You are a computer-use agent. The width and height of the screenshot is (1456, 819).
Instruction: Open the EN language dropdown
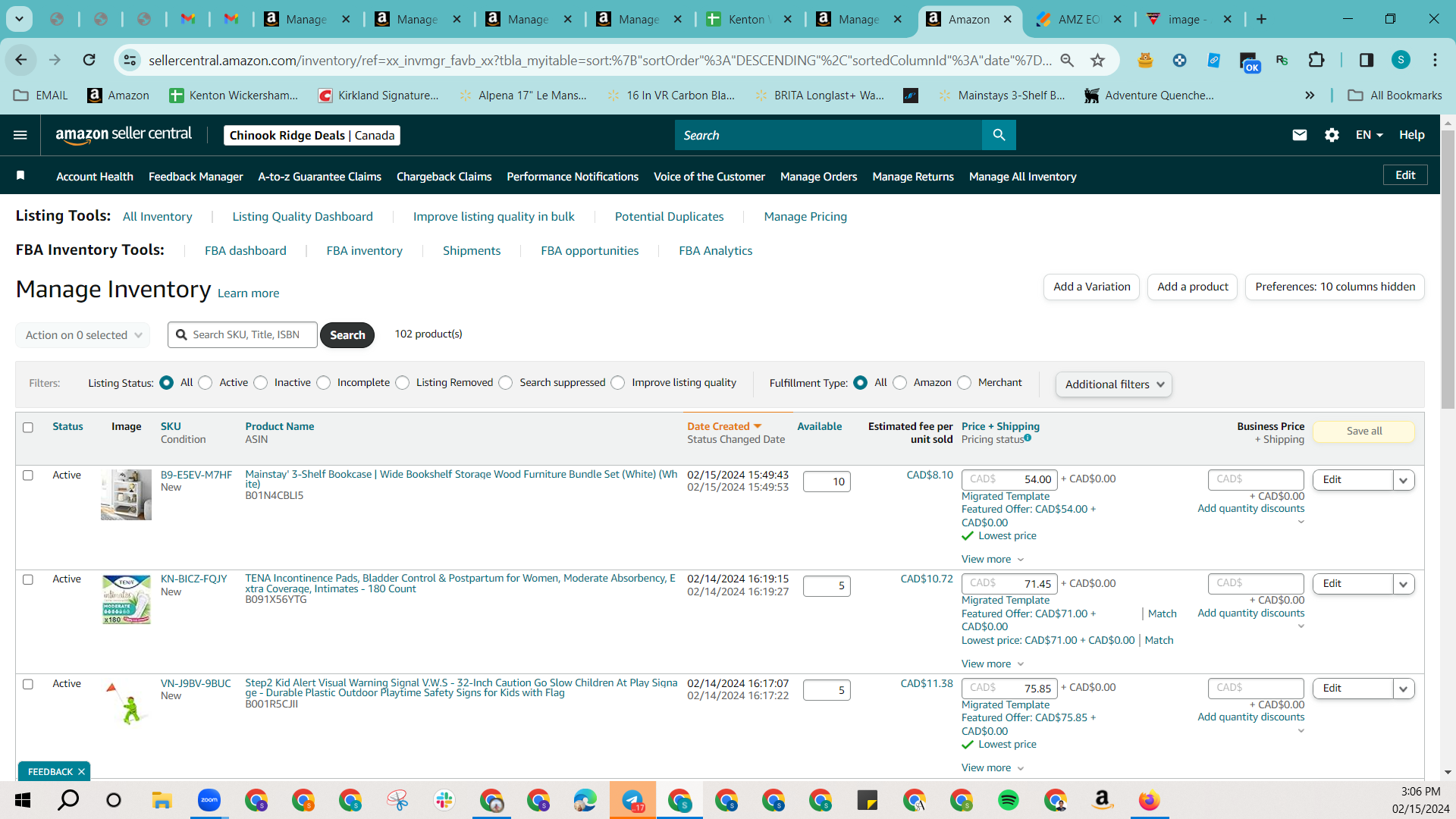tap(1369, 135)
